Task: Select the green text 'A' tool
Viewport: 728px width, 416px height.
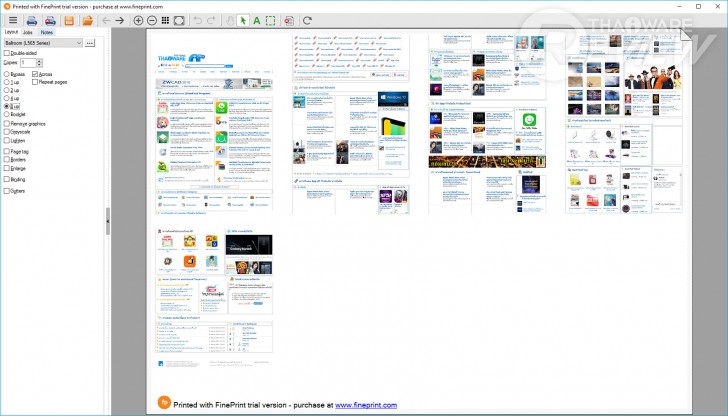Action: (x=256, y=20)
